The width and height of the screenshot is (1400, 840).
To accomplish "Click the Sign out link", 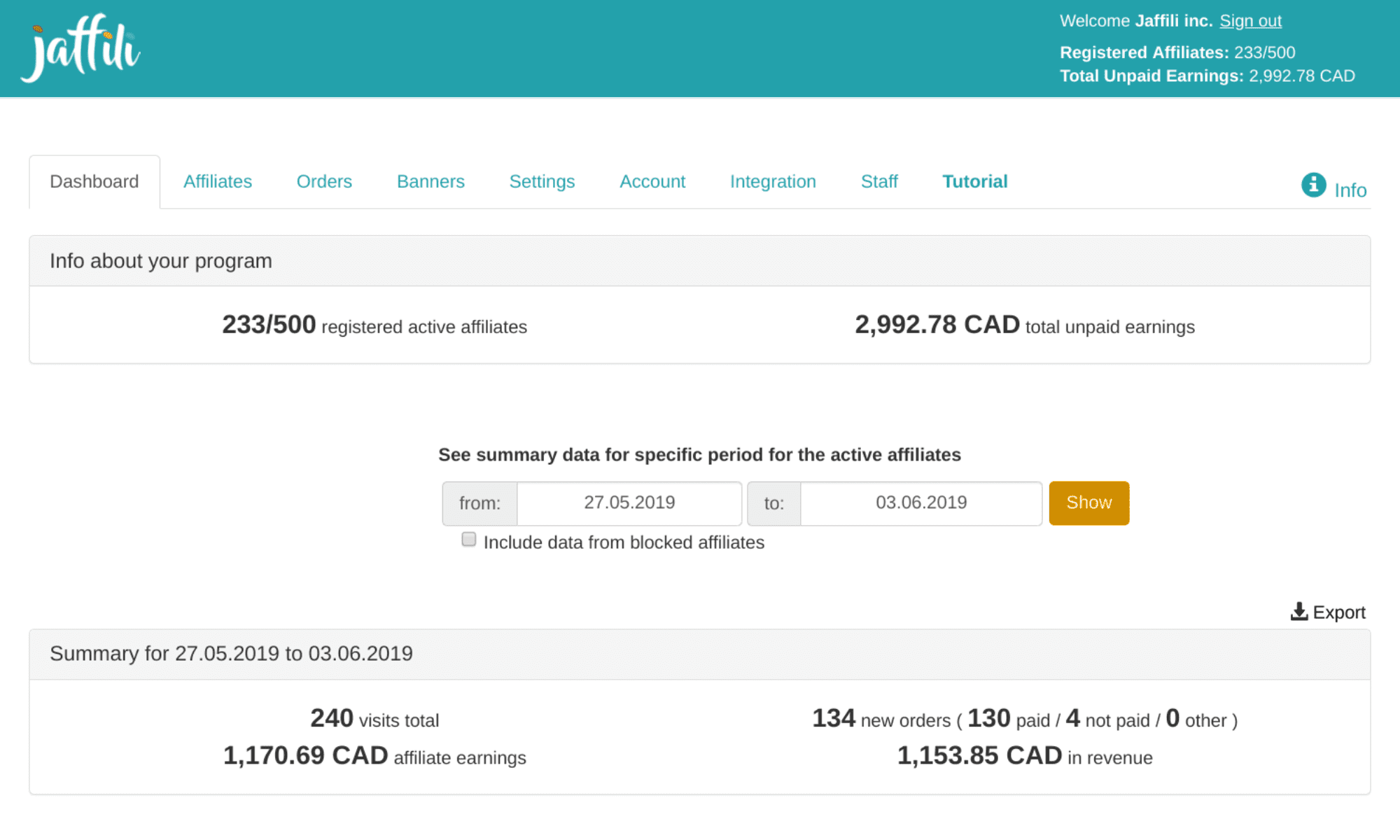I will click(1250, 21).
